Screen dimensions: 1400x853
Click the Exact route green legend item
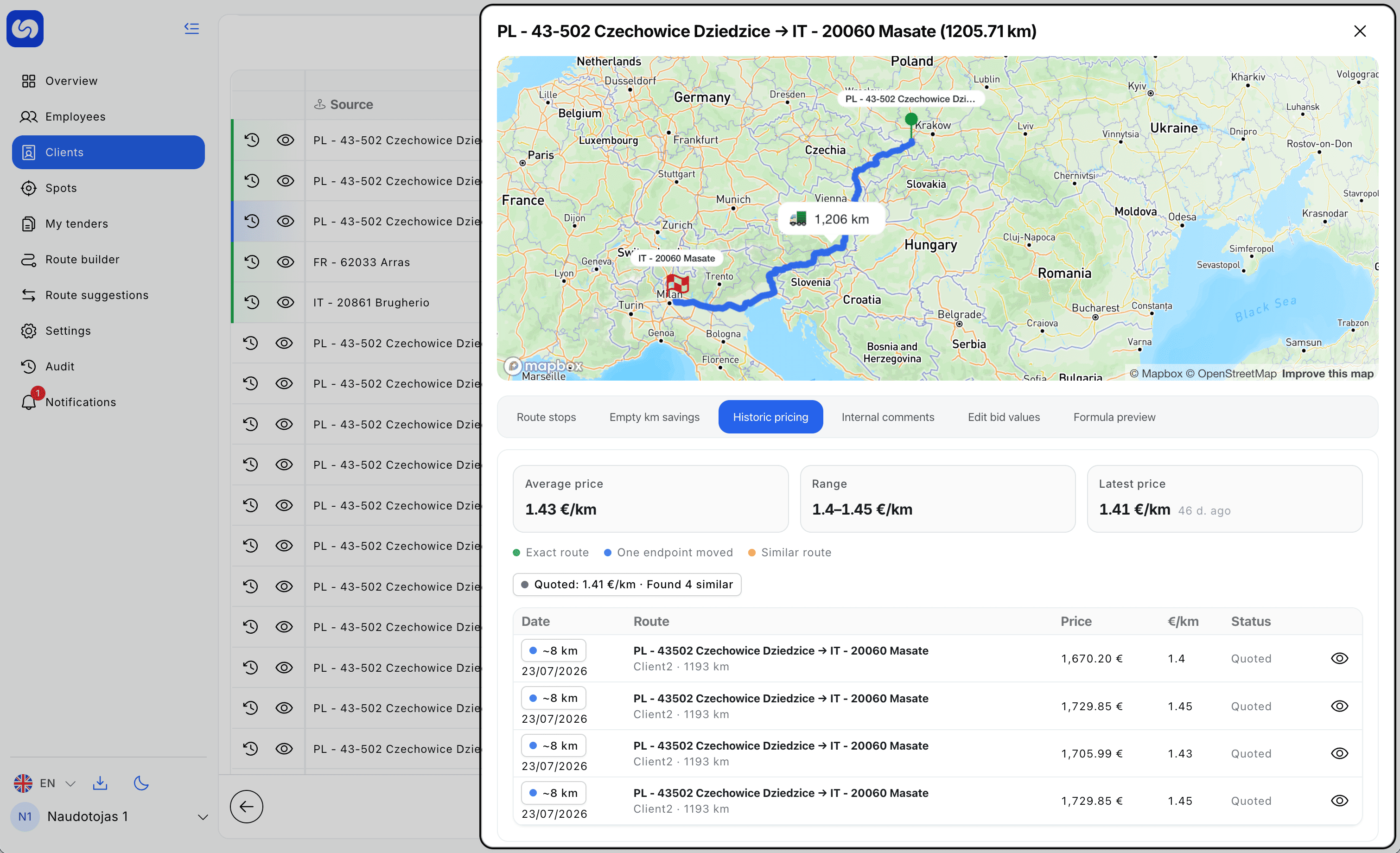pyautogui.click(x=551, y=553)
